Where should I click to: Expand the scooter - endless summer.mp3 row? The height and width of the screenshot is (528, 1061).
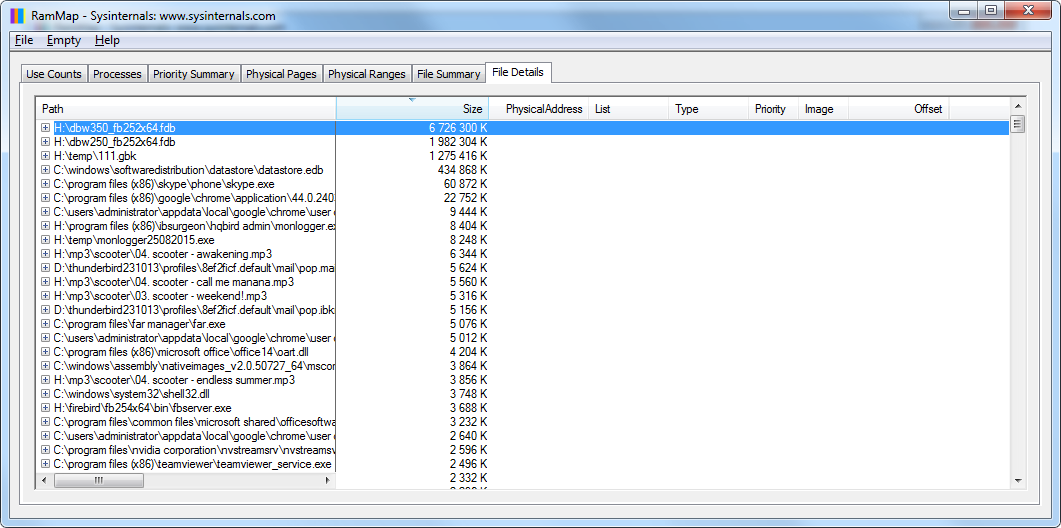click(x=45, y=380)
